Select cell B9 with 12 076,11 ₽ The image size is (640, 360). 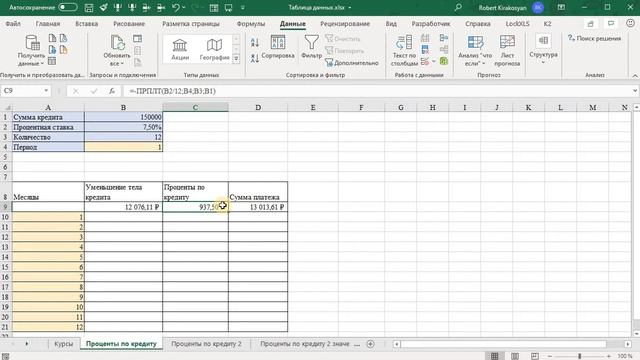click(x=123, y=207)
